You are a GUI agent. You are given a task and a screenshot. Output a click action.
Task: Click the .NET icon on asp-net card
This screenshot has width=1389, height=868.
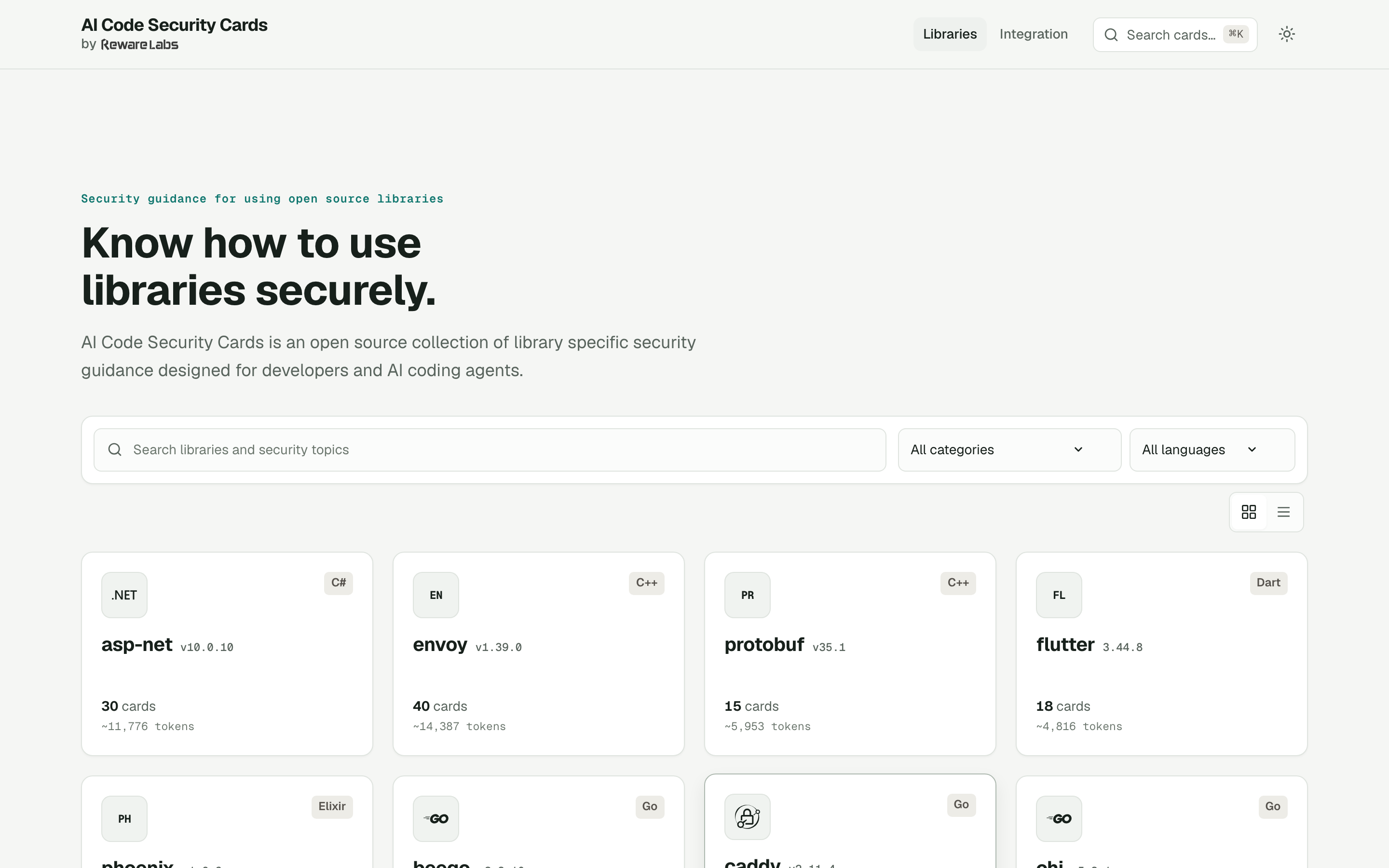(x=124, y=595)
